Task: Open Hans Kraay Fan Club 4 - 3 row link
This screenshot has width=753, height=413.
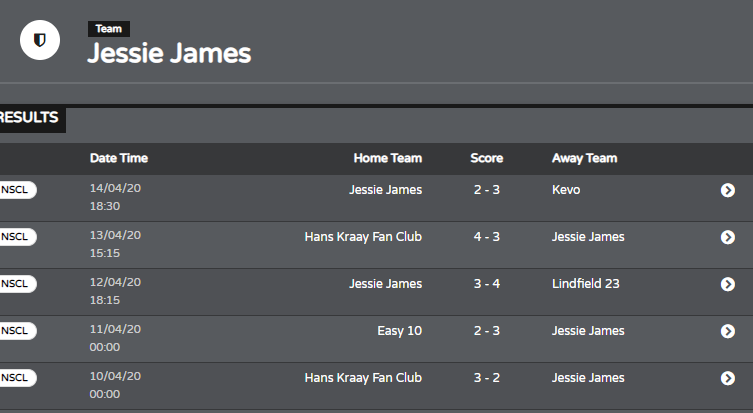Action: pos(363,237)
